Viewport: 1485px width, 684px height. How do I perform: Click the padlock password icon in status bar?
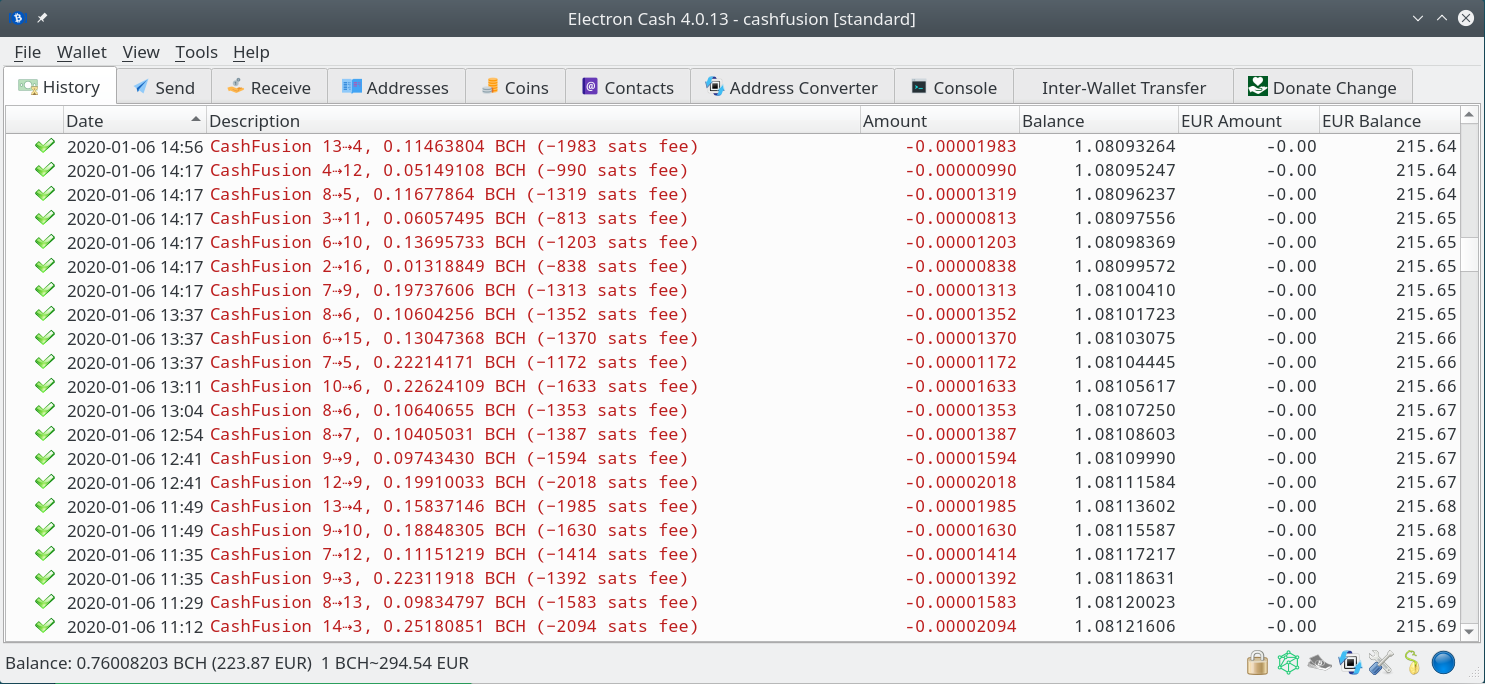pyautogui.click(x=1257, y=662)
